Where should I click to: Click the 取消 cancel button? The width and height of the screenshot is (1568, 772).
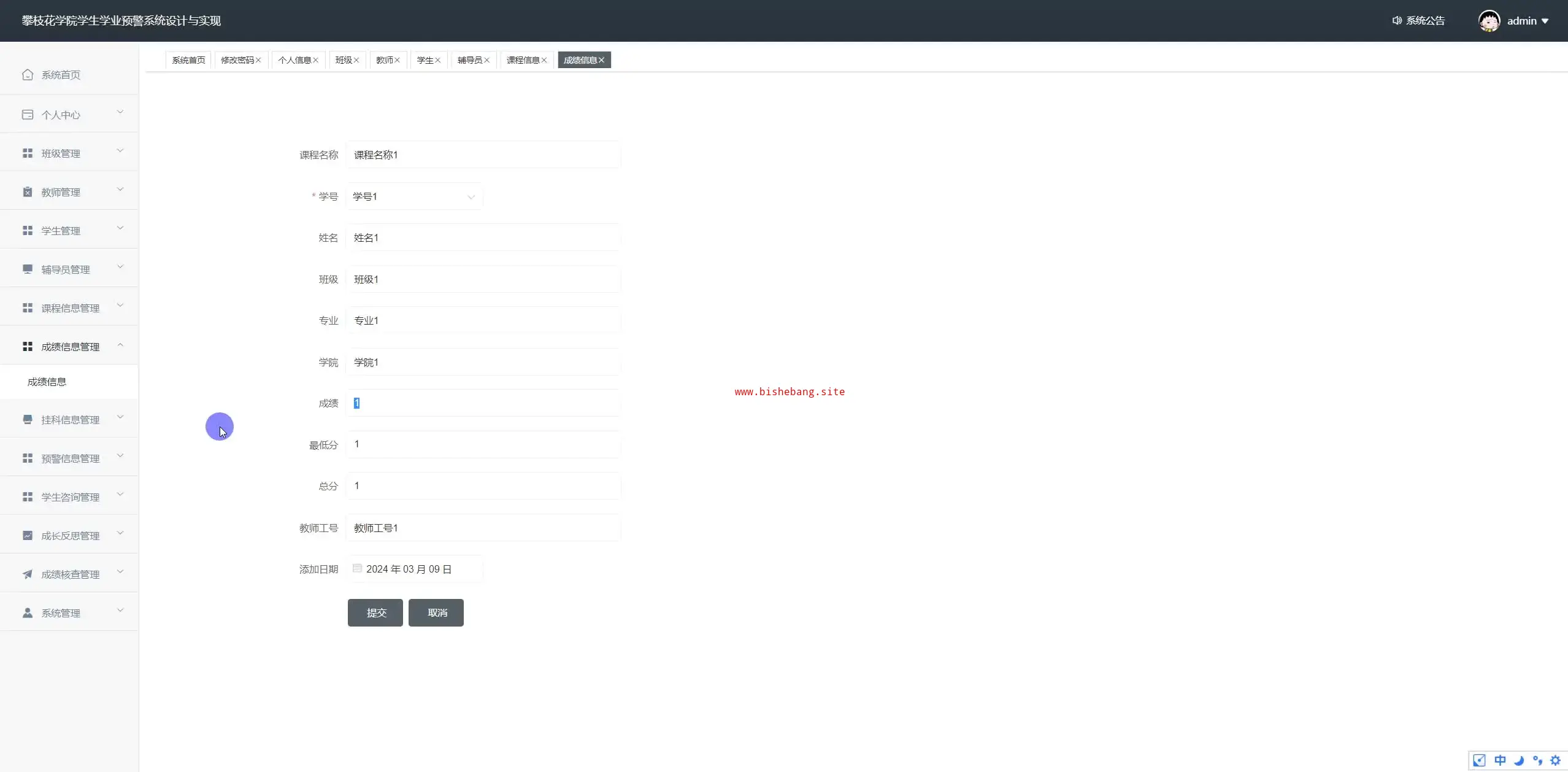point(436,612)
